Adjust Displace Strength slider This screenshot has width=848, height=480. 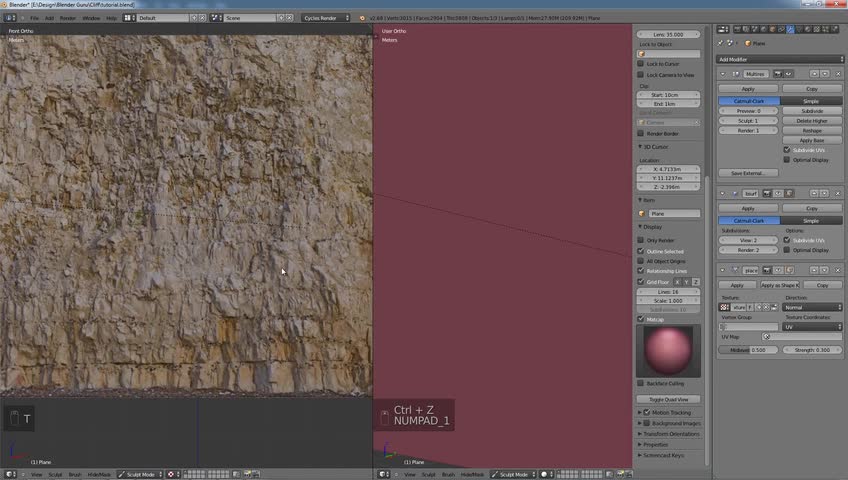coord(812,350)
